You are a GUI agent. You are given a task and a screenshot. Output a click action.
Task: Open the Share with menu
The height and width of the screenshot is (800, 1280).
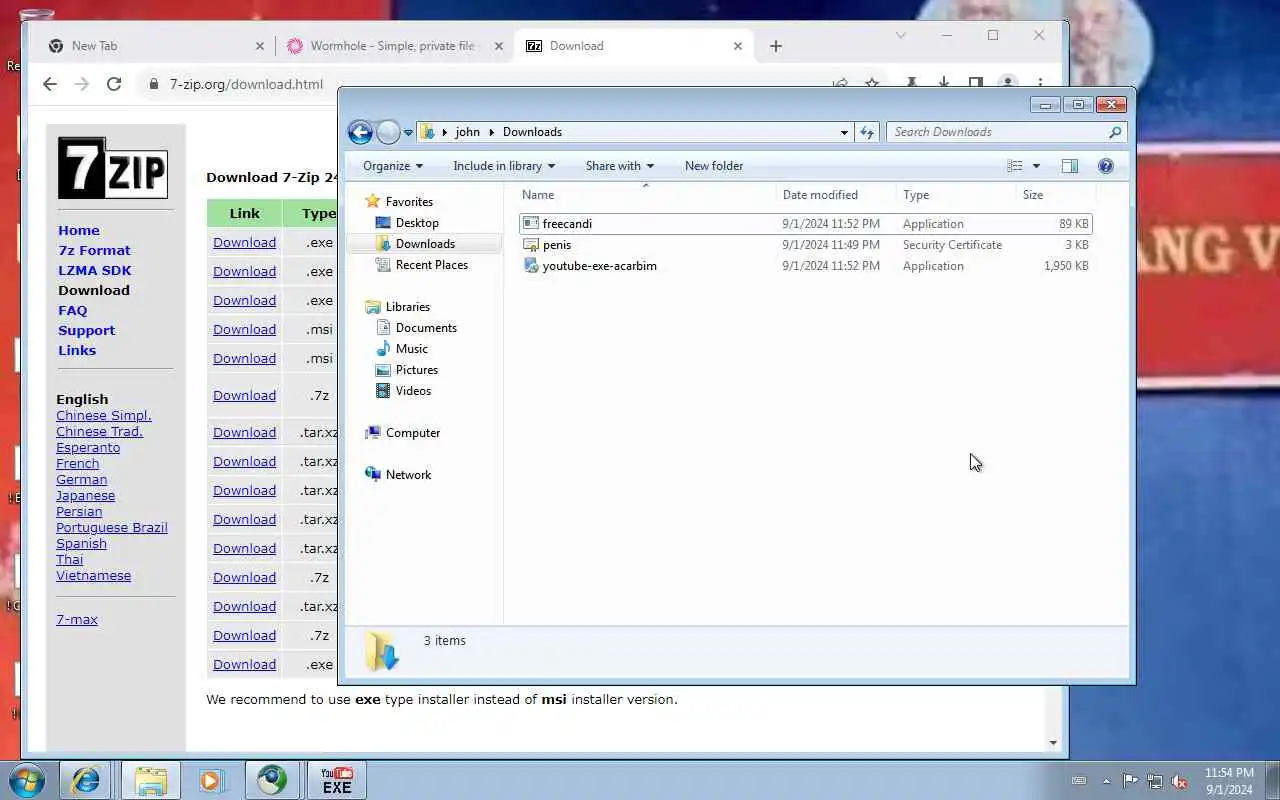click(619, 166)
